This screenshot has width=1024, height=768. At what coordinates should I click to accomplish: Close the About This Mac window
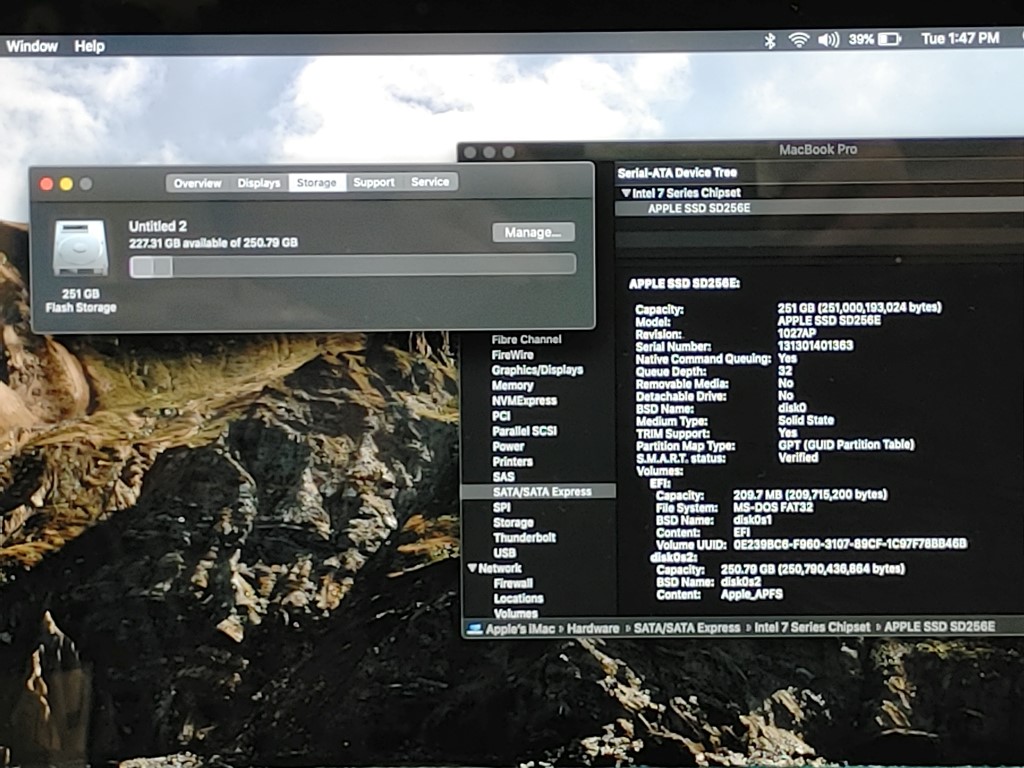pyautogui.click(x=46, y=184)
